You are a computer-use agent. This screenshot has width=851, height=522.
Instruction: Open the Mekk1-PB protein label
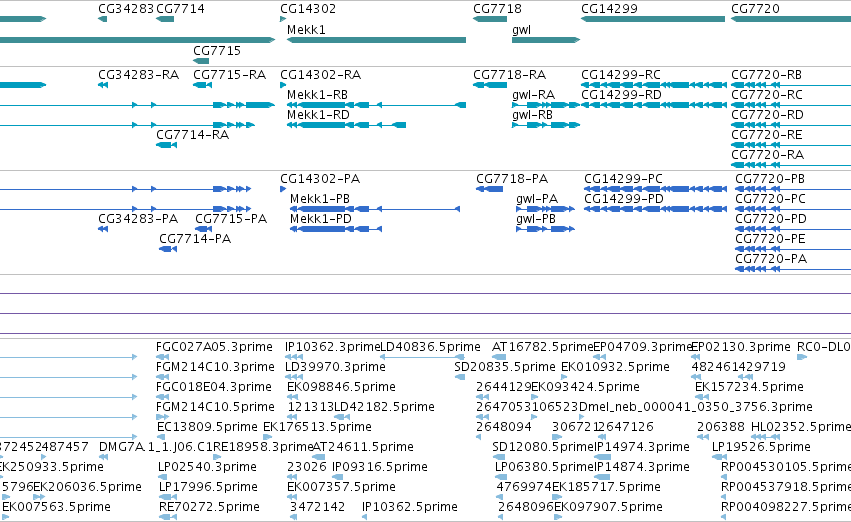320,199
